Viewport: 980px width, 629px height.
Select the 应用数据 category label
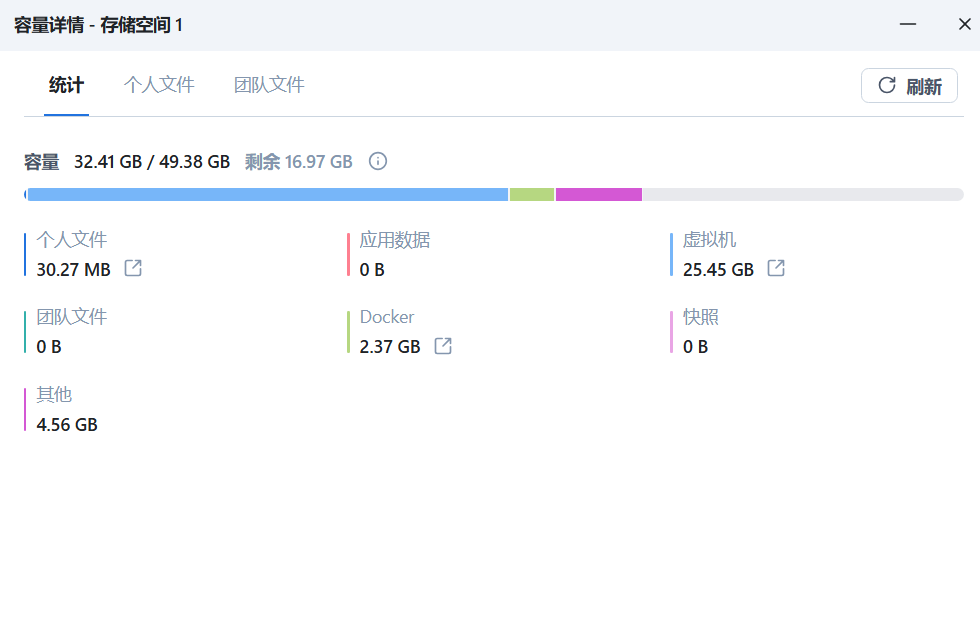(395, 240)
